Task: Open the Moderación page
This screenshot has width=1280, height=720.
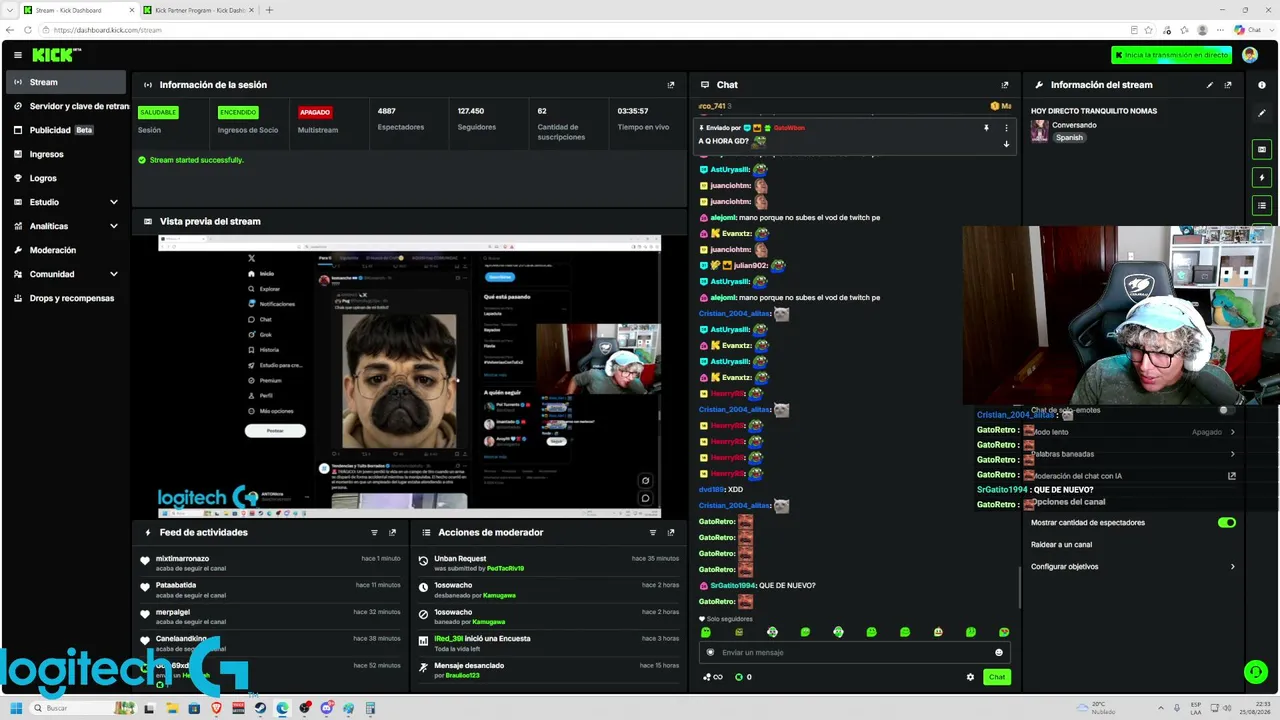Action: pyautogui.click(x=68, y=250)
